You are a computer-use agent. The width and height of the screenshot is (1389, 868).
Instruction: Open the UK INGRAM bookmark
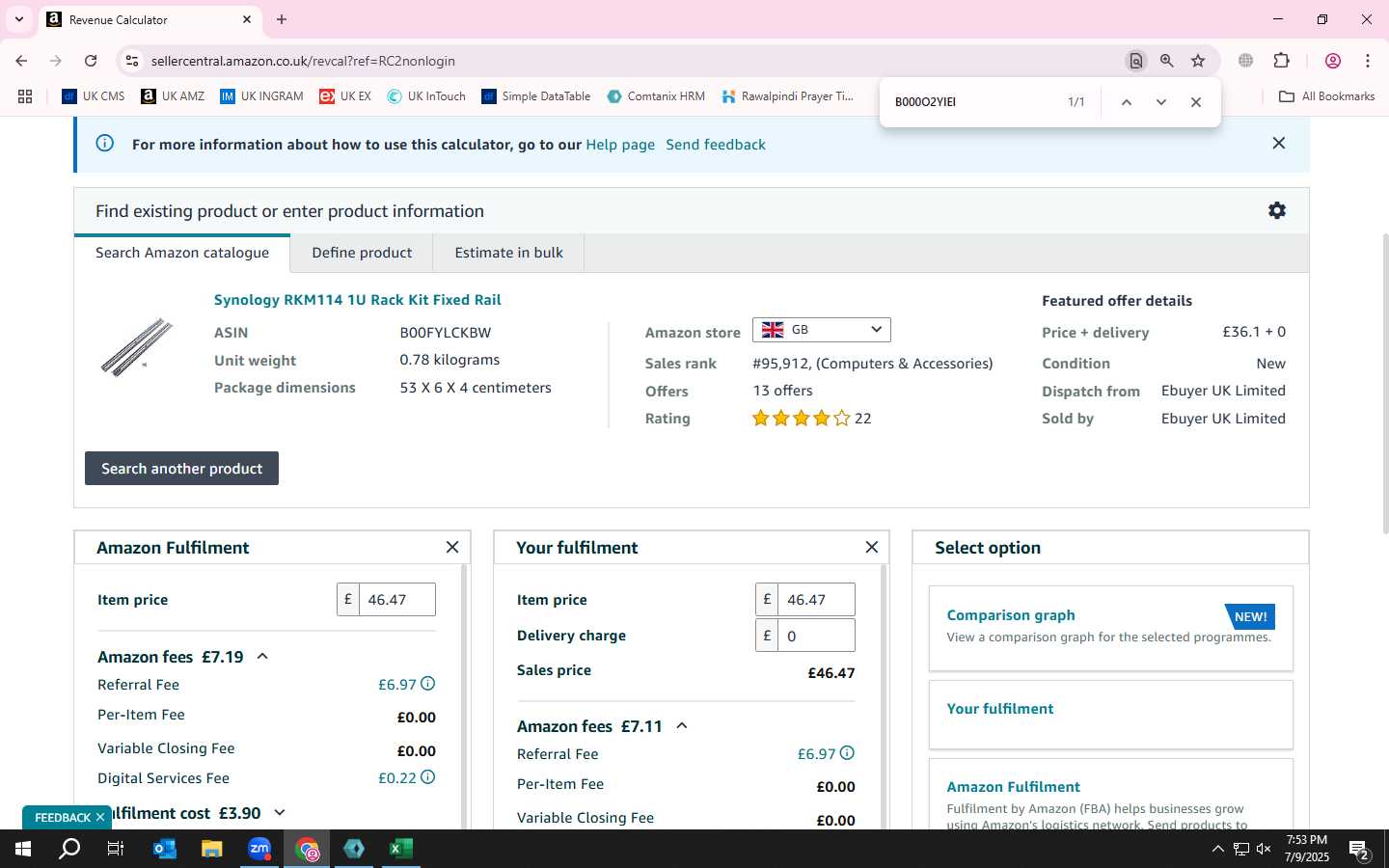point(261,96)
